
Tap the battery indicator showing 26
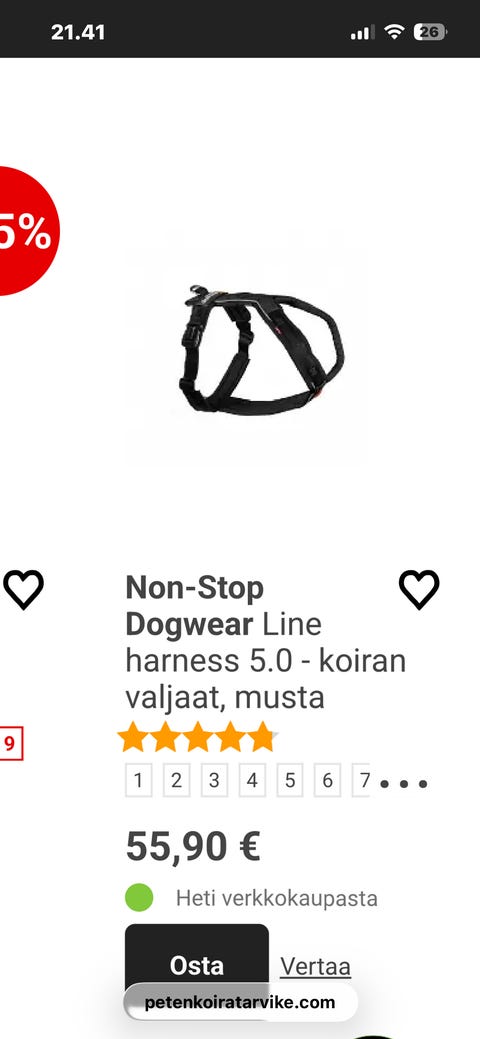tap(430, 32)
